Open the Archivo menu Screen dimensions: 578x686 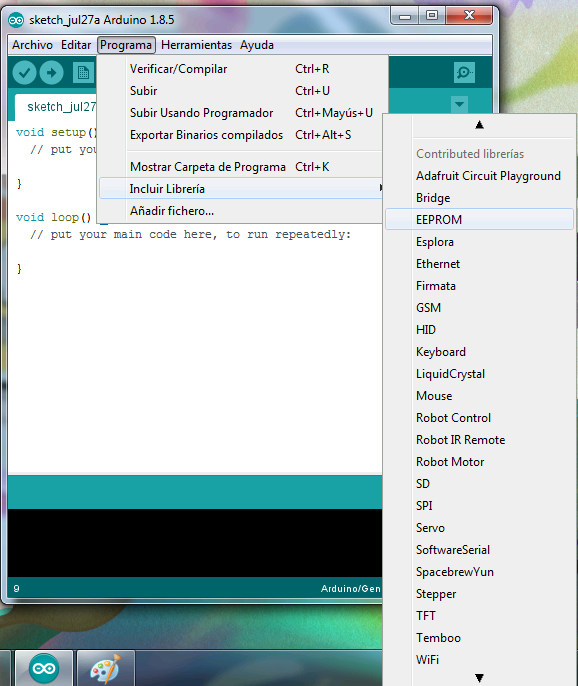[32, 45]
